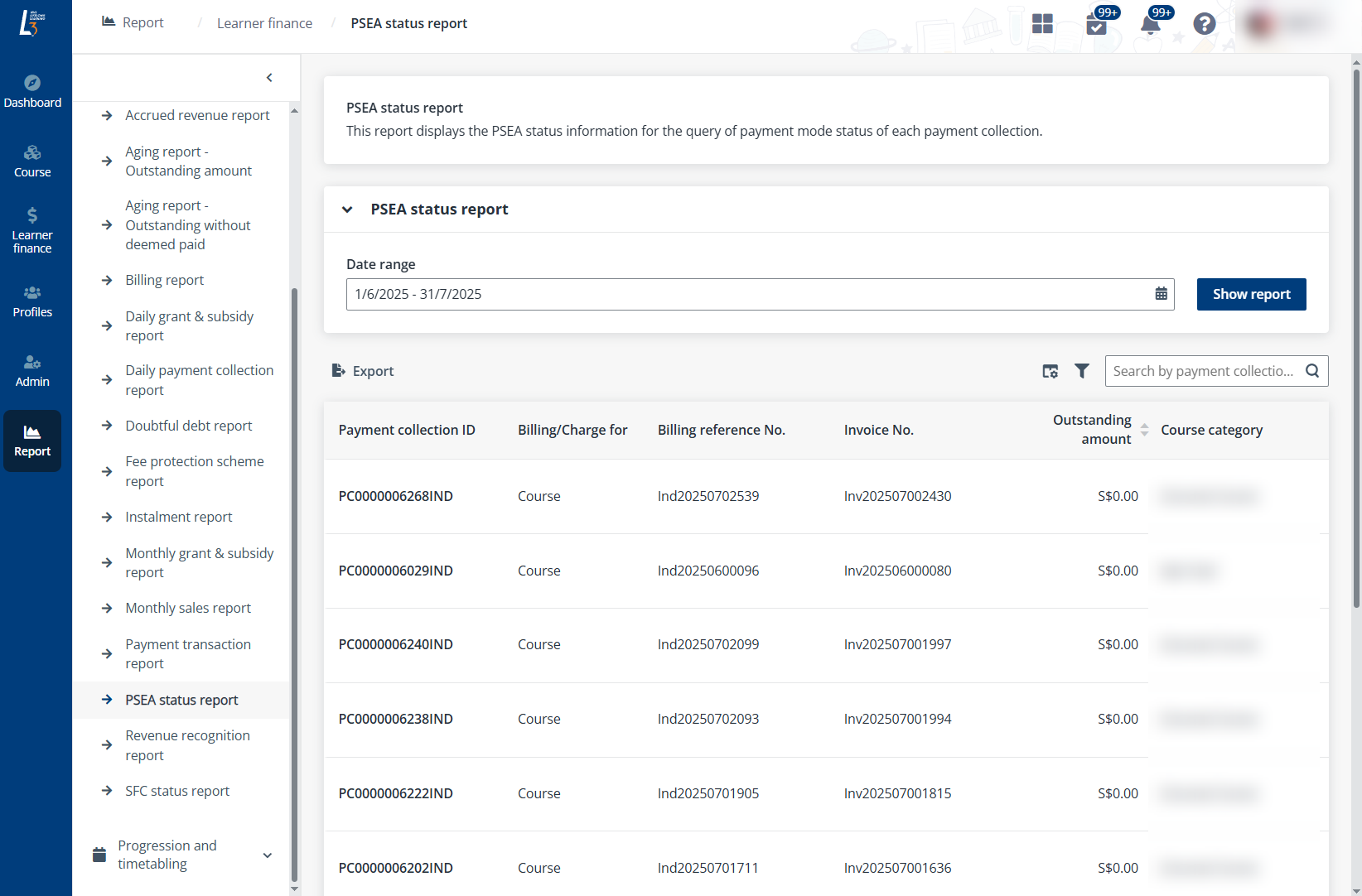This screenshot has height=896, width=1362.
Task: Click the notifications bell icon
Action: 1150,24
